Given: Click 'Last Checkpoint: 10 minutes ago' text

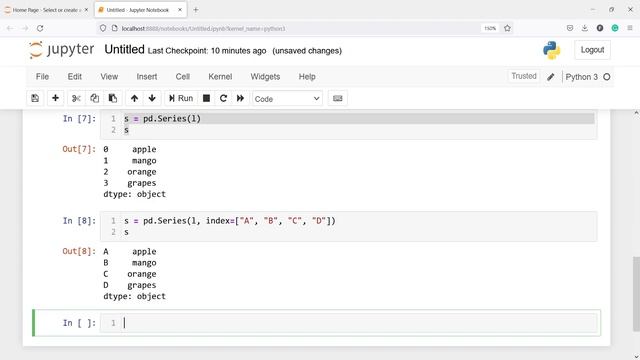Looking at the screenshot, I should click(x=207, y=51).
